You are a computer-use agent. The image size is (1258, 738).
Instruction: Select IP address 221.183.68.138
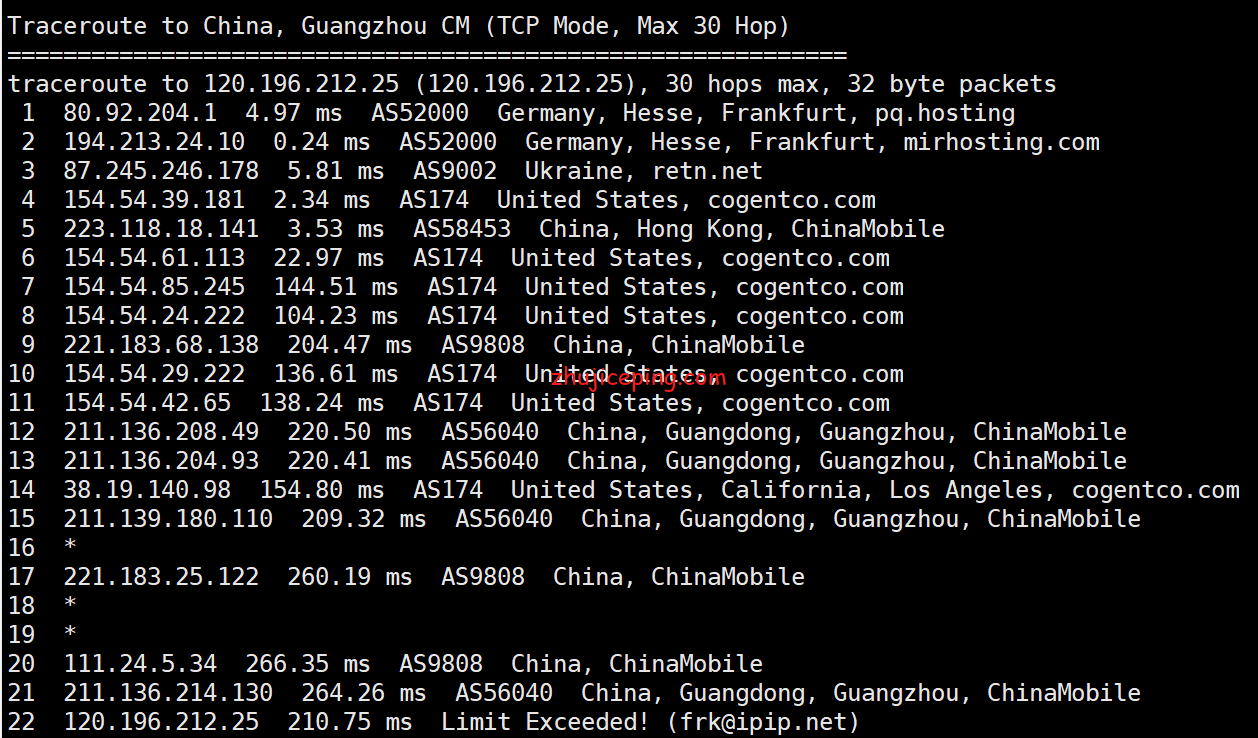161,345
